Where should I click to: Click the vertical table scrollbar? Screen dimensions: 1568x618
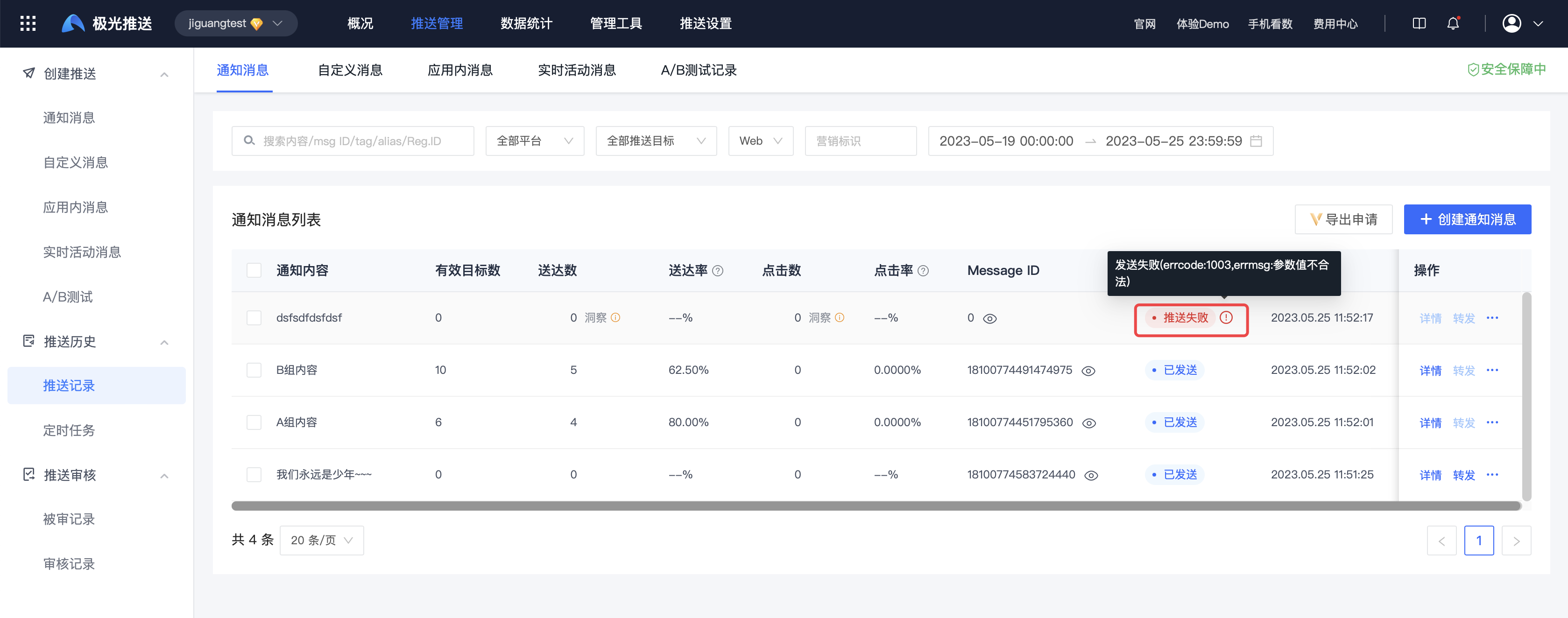1526,397
